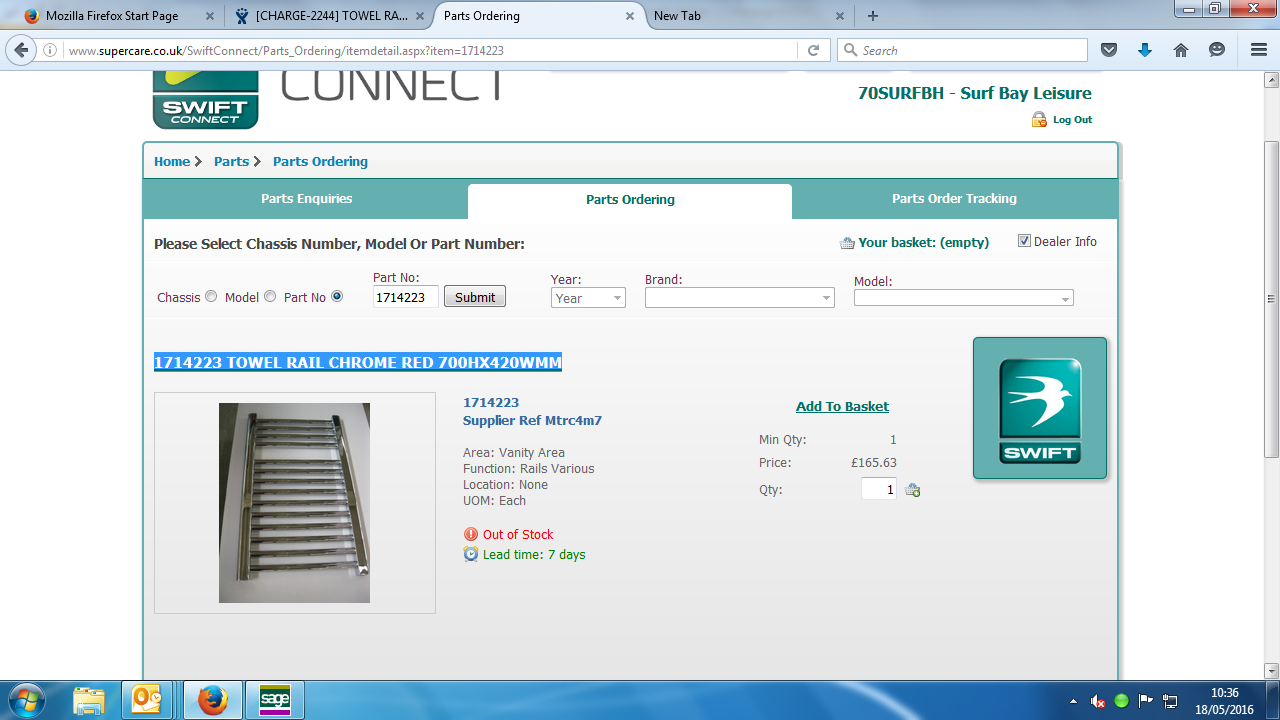Open Outlook from the taskbar

(x=148, y=700)
